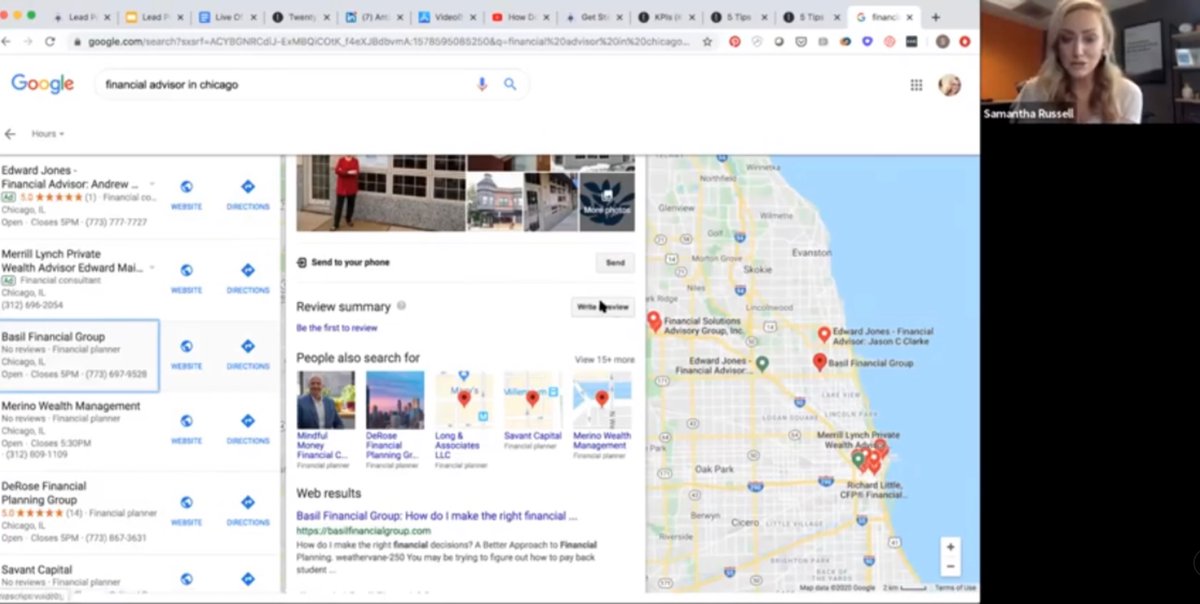Open Long & Associates LLC map thumbnail
This screenshot has height=604, width=1200.
[464, 400]
